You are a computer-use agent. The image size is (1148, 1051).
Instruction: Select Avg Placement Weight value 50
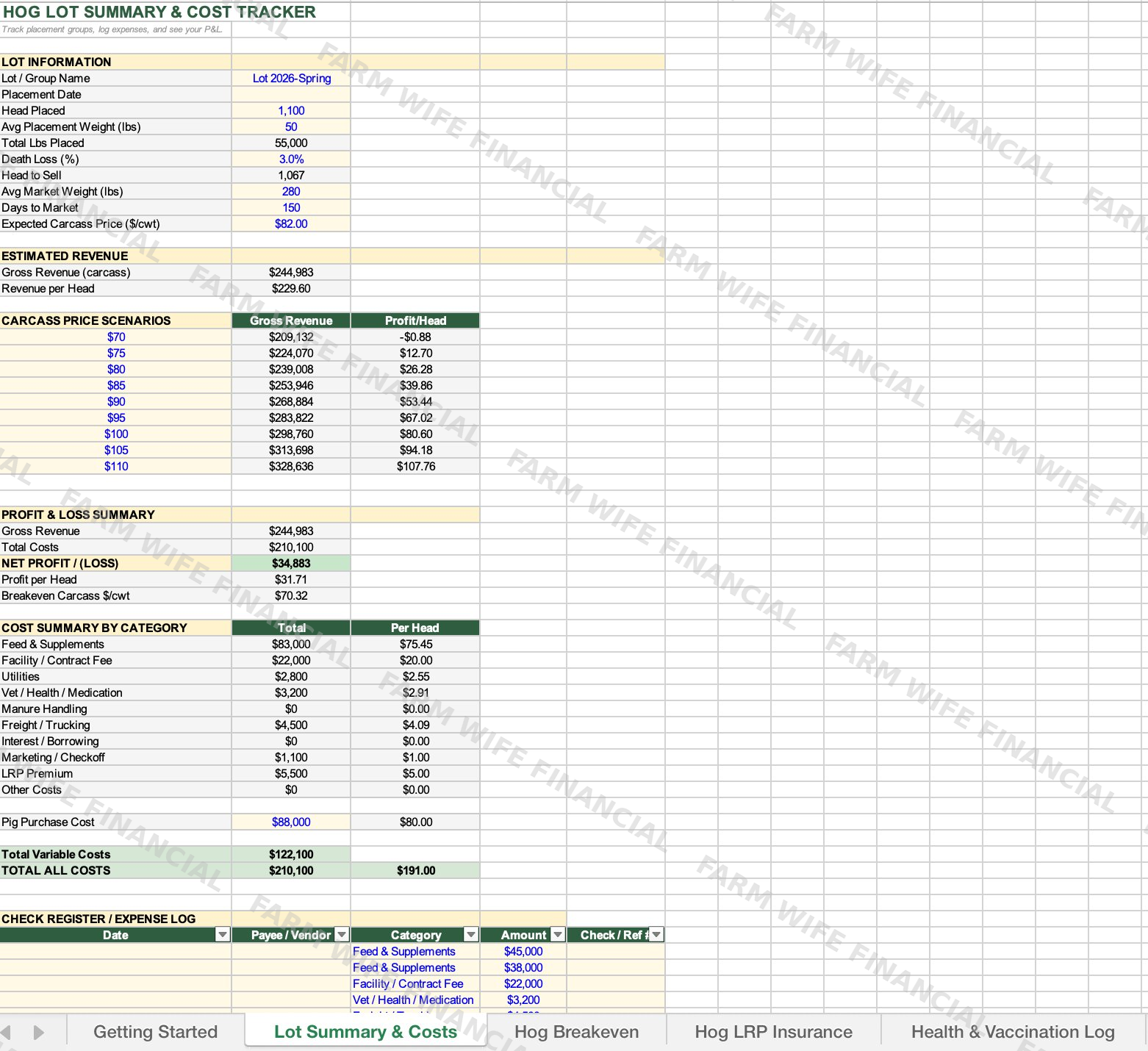point(291,127)
